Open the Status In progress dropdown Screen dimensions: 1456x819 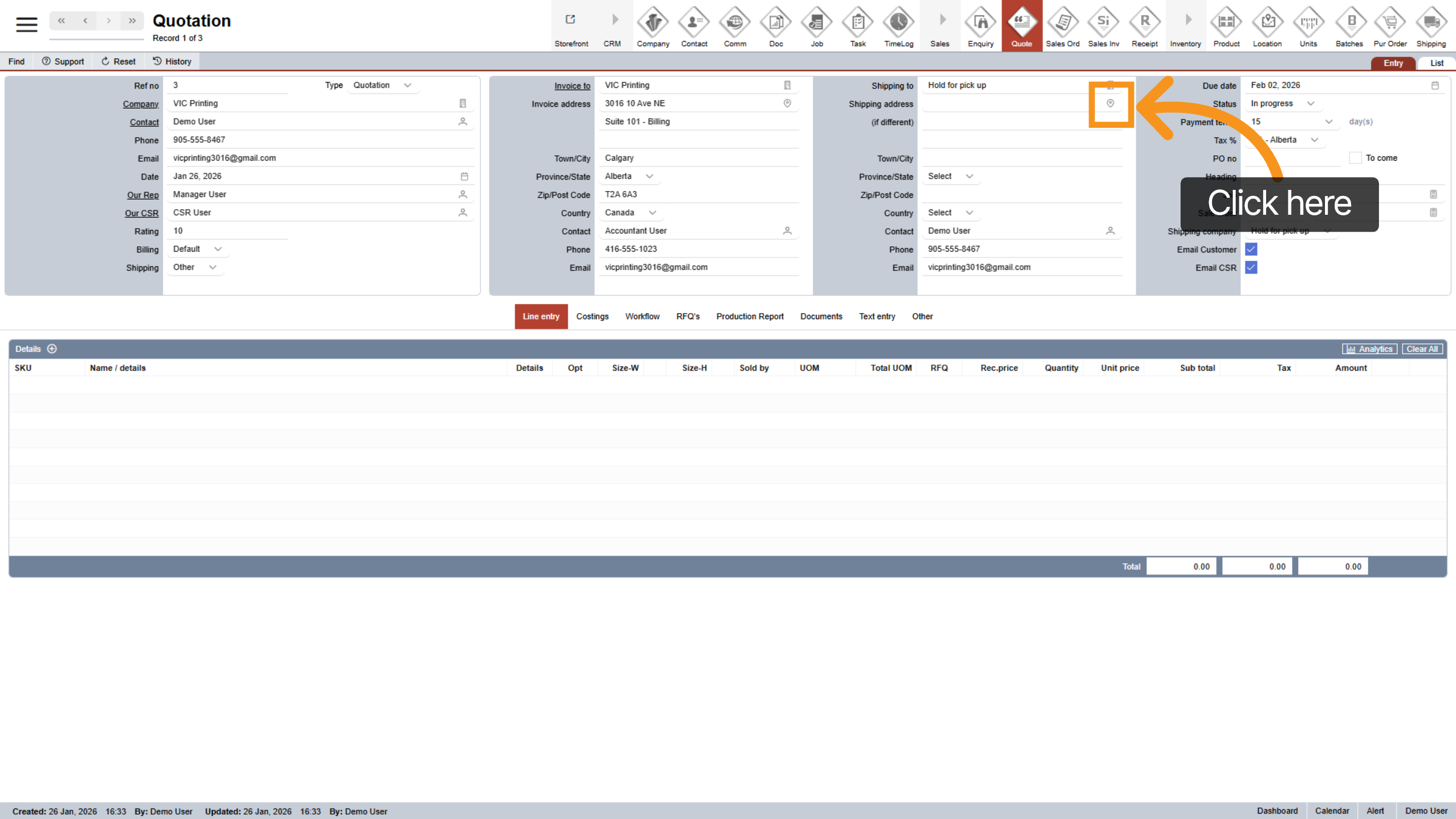pos(1282,104)
